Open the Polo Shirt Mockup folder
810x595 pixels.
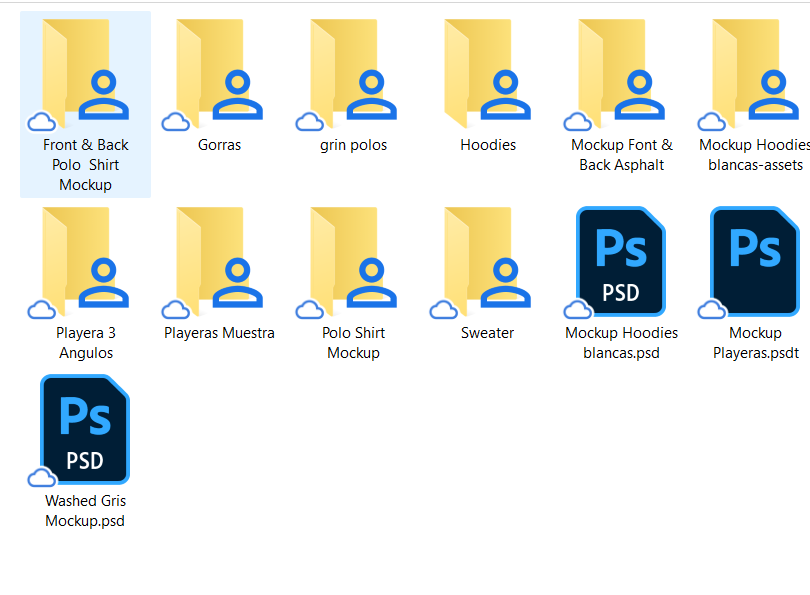coord(354,258)
